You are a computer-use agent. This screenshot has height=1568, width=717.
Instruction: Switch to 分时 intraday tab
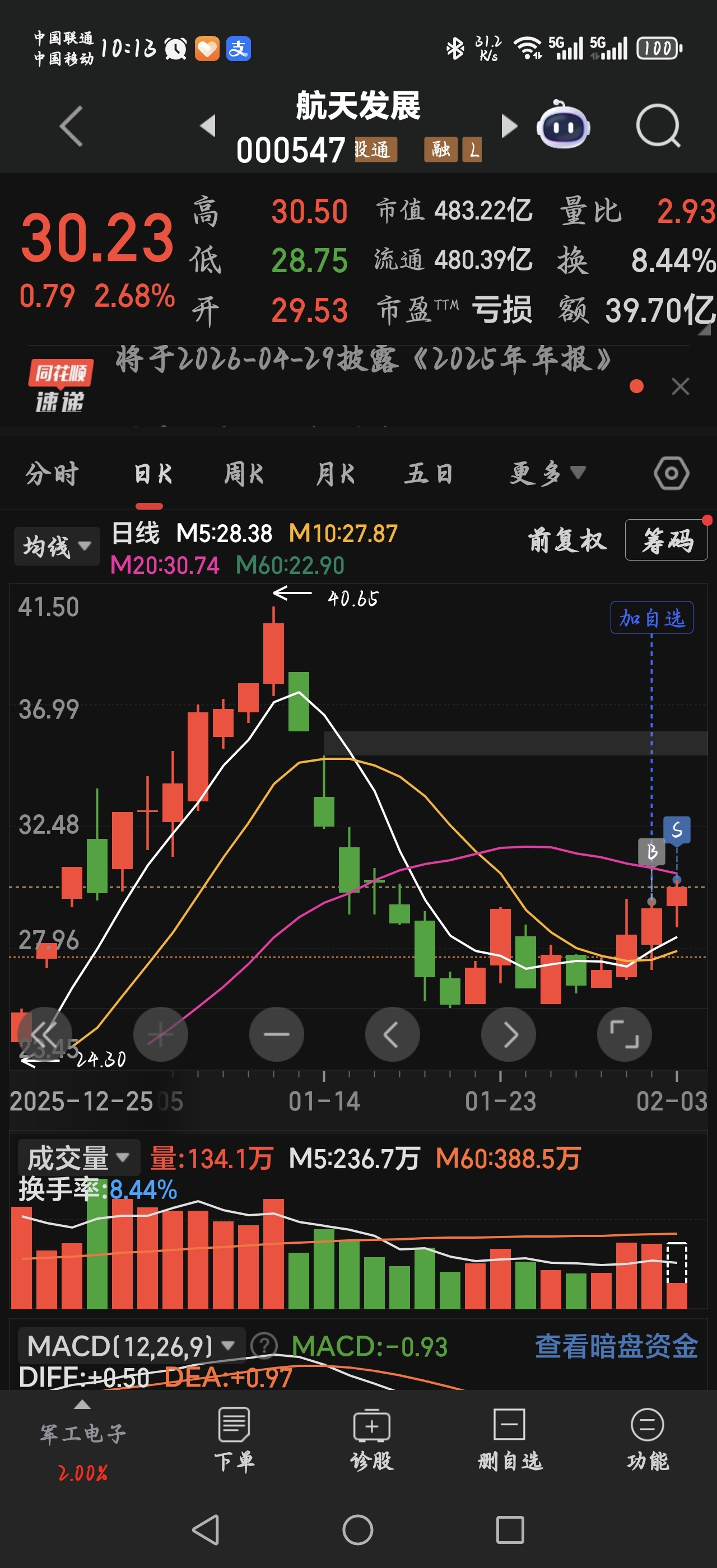click(x=52, y=474)
